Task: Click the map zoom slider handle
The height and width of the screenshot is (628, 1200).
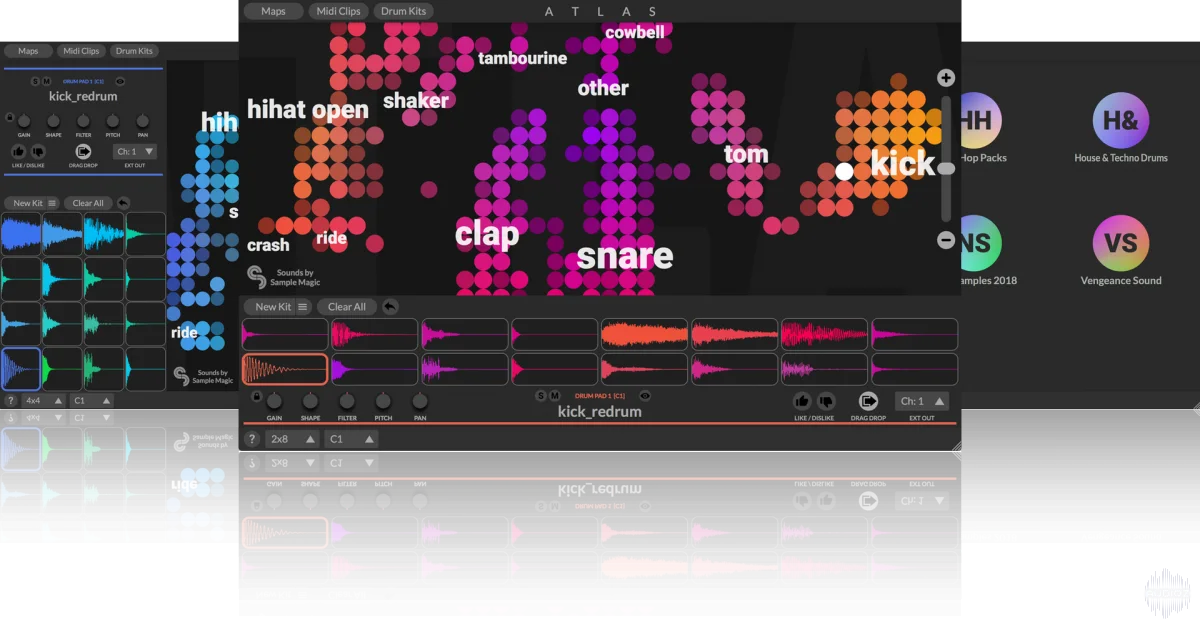Action: tap(946, 168)
